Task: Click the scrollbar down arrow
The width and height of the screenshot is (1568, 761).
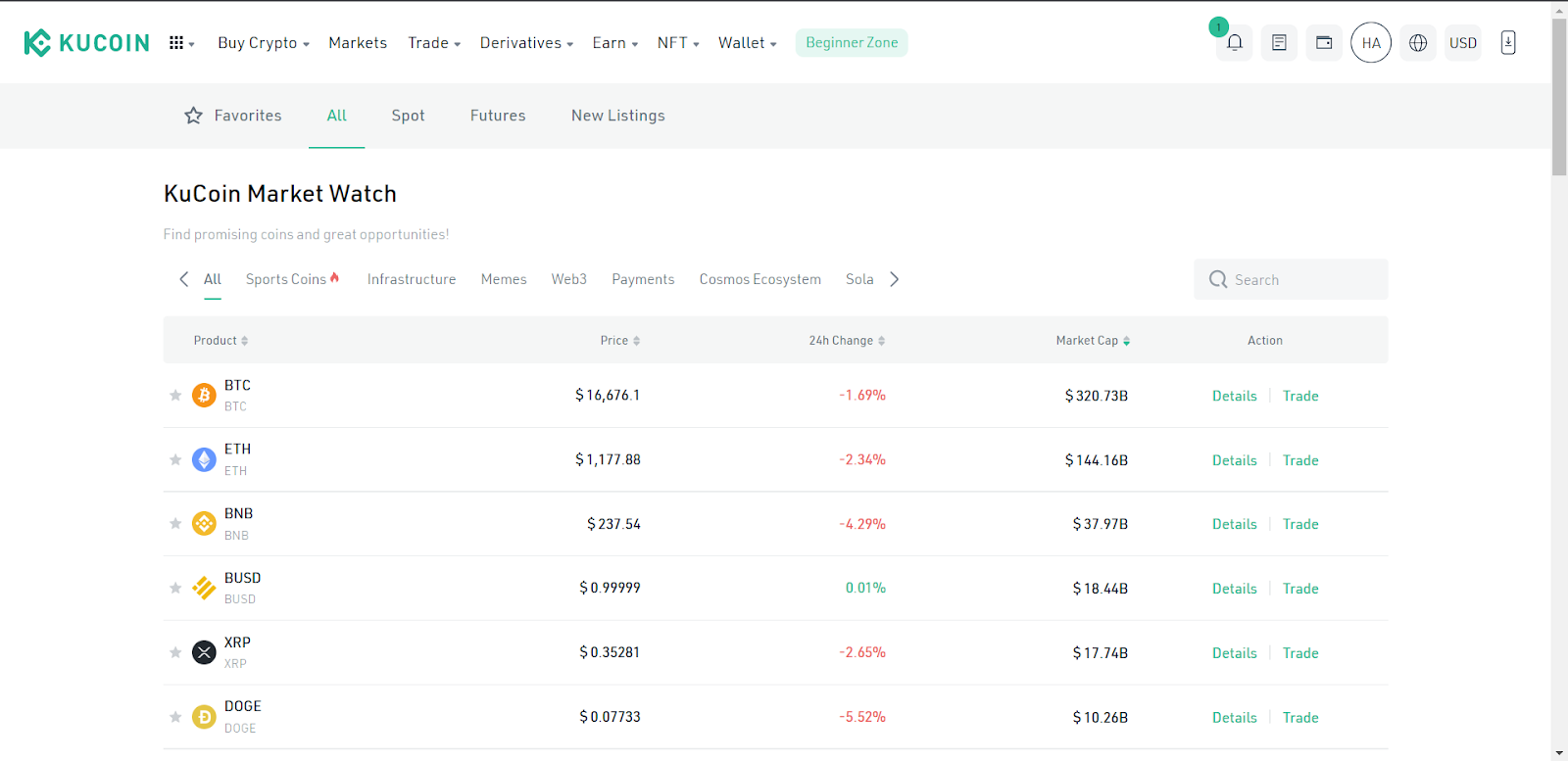Action: (1559, 753)
